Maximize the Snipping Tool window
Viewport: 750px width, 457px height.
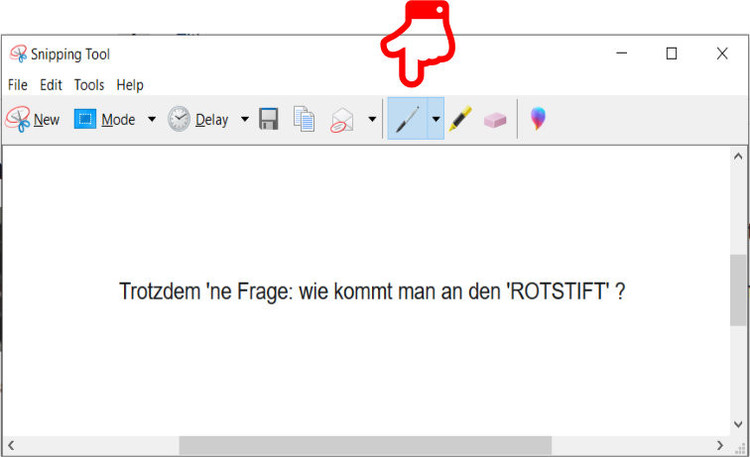click(672, 53)
